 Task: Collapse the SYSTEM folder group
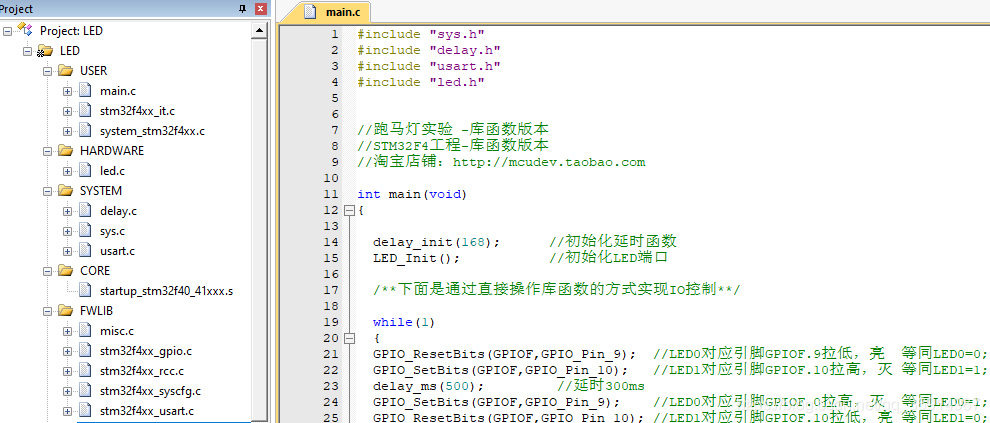pyautogui.click(x=47, y=191)
